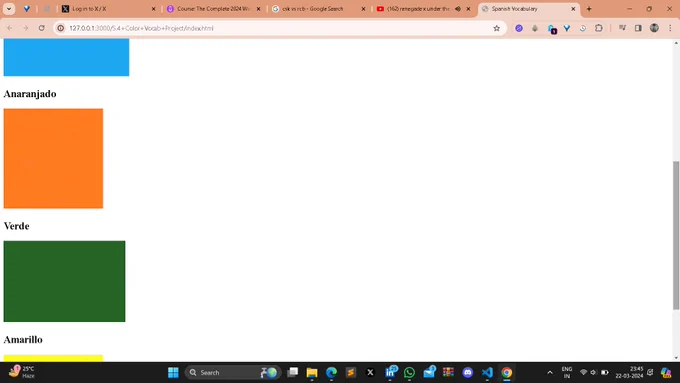Click the Verde heading text
Viewport: 680px width, 383px height.
click(x=16, y=226)
